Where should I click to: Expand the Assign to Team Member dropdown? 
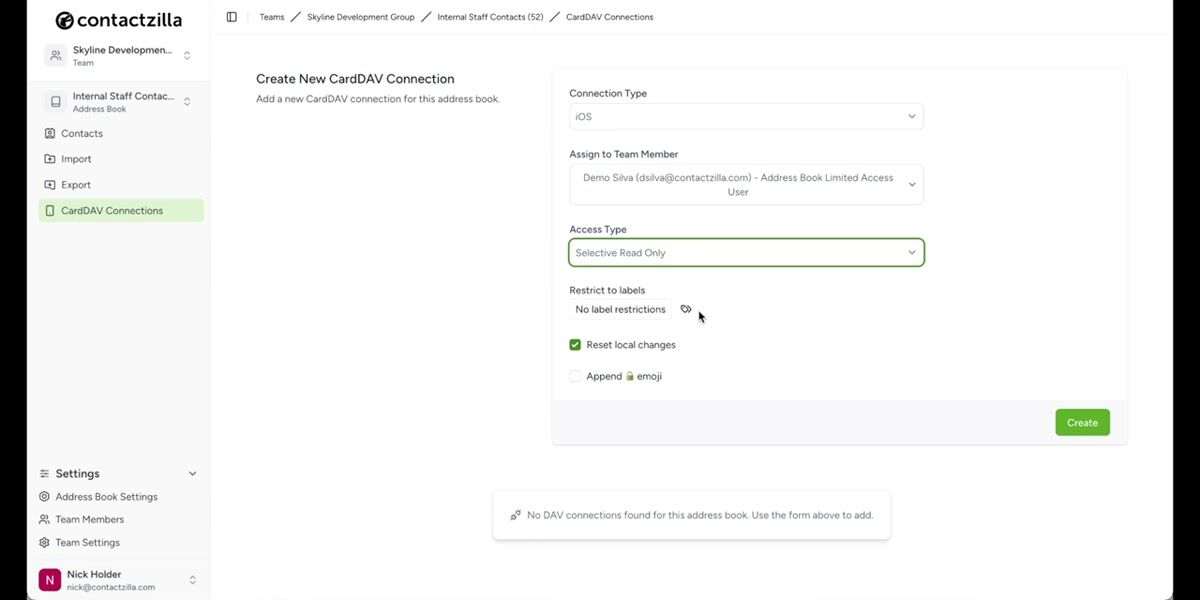(x=745, y=184)
